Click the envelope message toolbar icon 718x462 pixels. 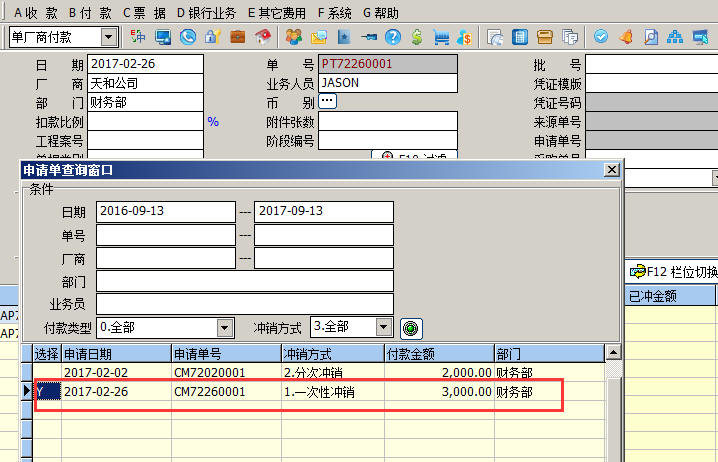[x=319, y=37]
